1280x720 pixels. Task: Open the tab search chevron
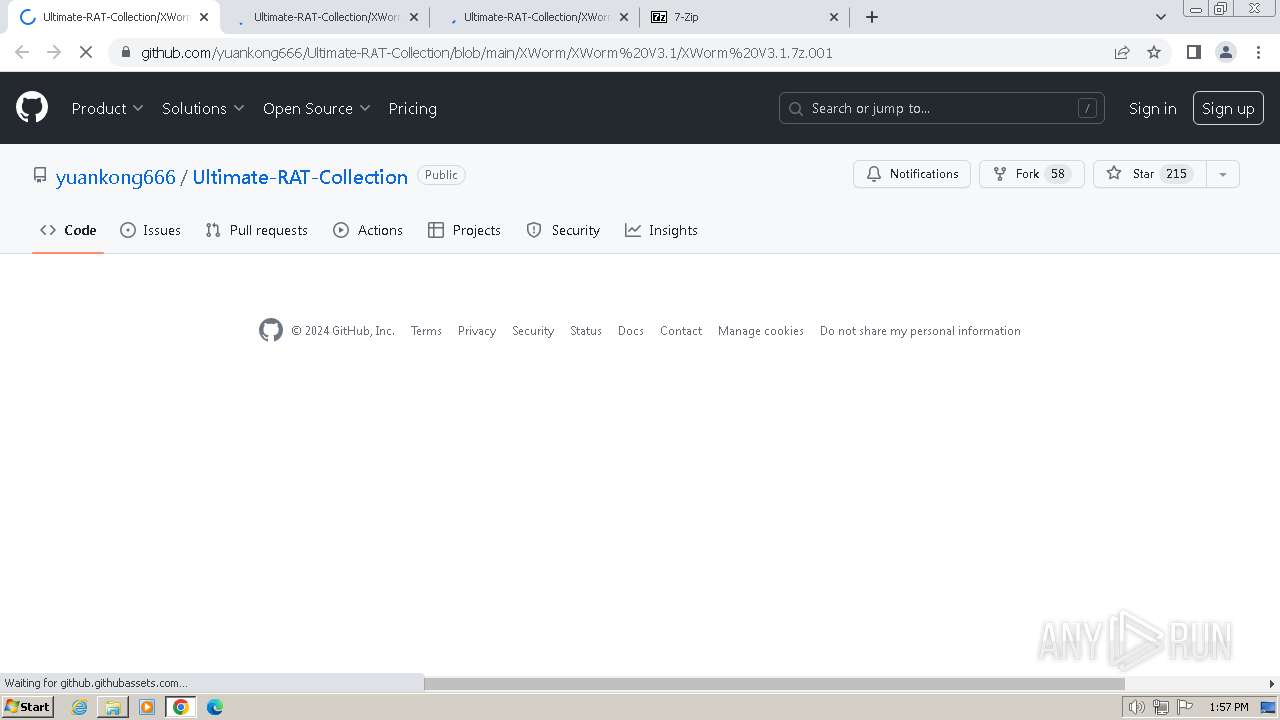click(1160, 17)
